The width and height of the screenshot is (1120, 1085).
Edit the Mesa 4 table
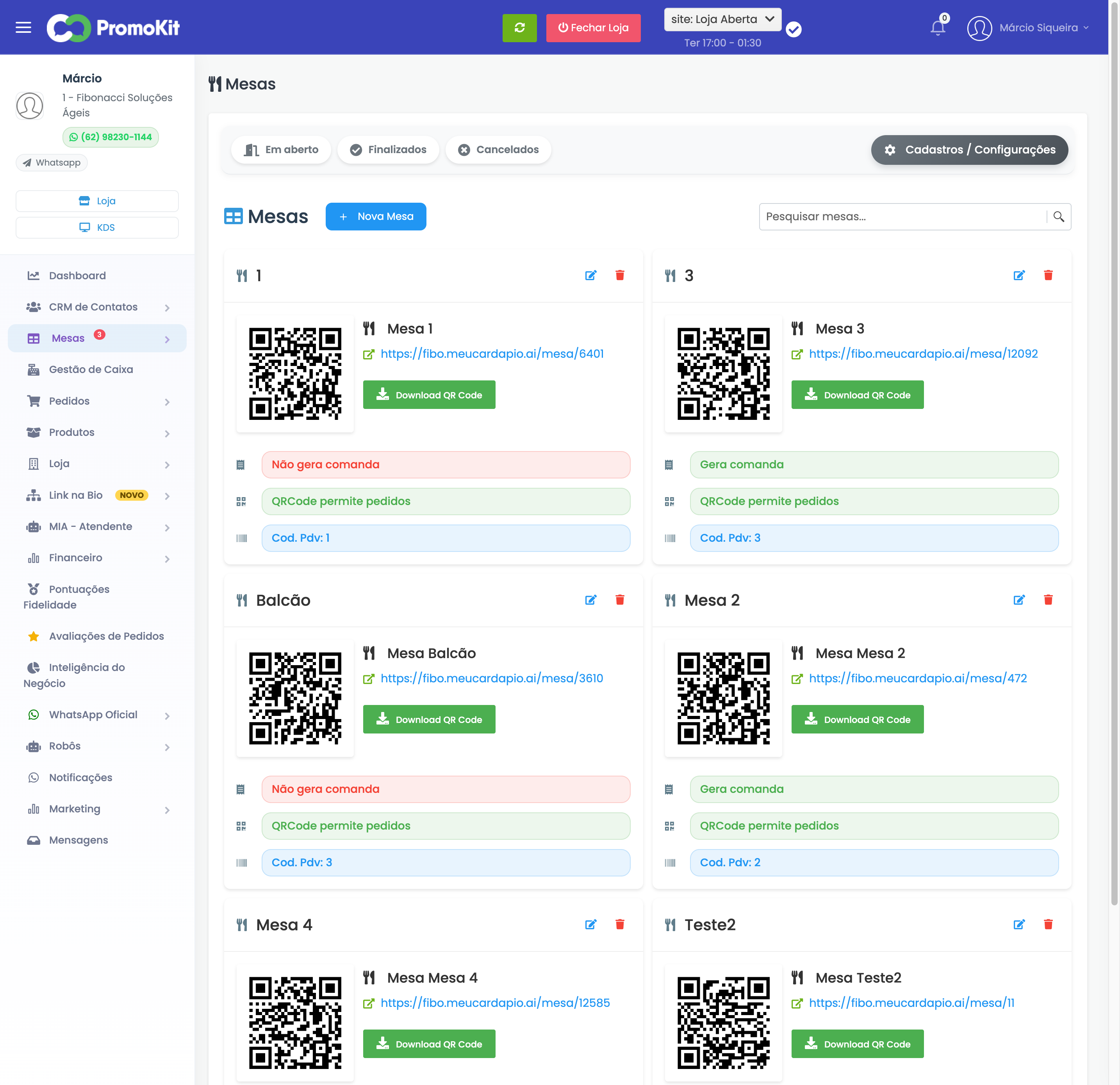click(x=591, y=925)
